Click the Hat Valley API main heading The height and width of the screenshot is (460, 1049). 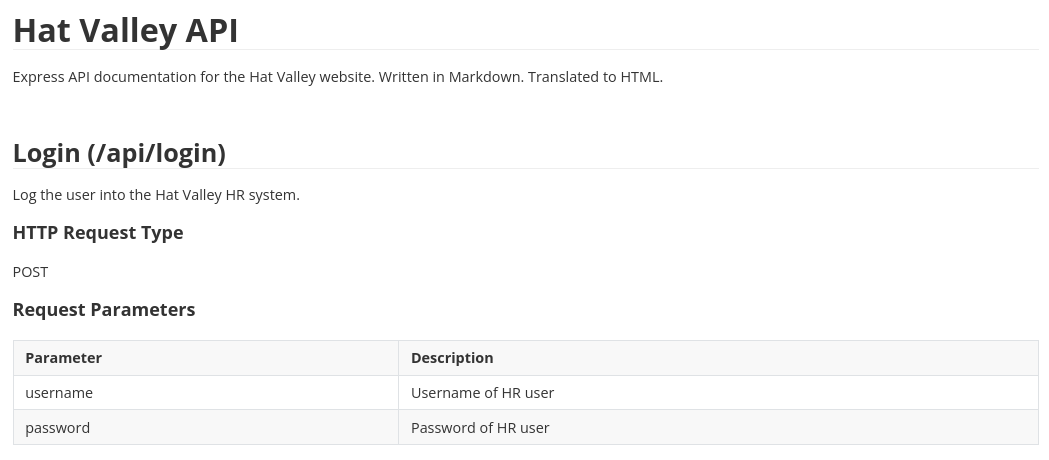[125, 30]
